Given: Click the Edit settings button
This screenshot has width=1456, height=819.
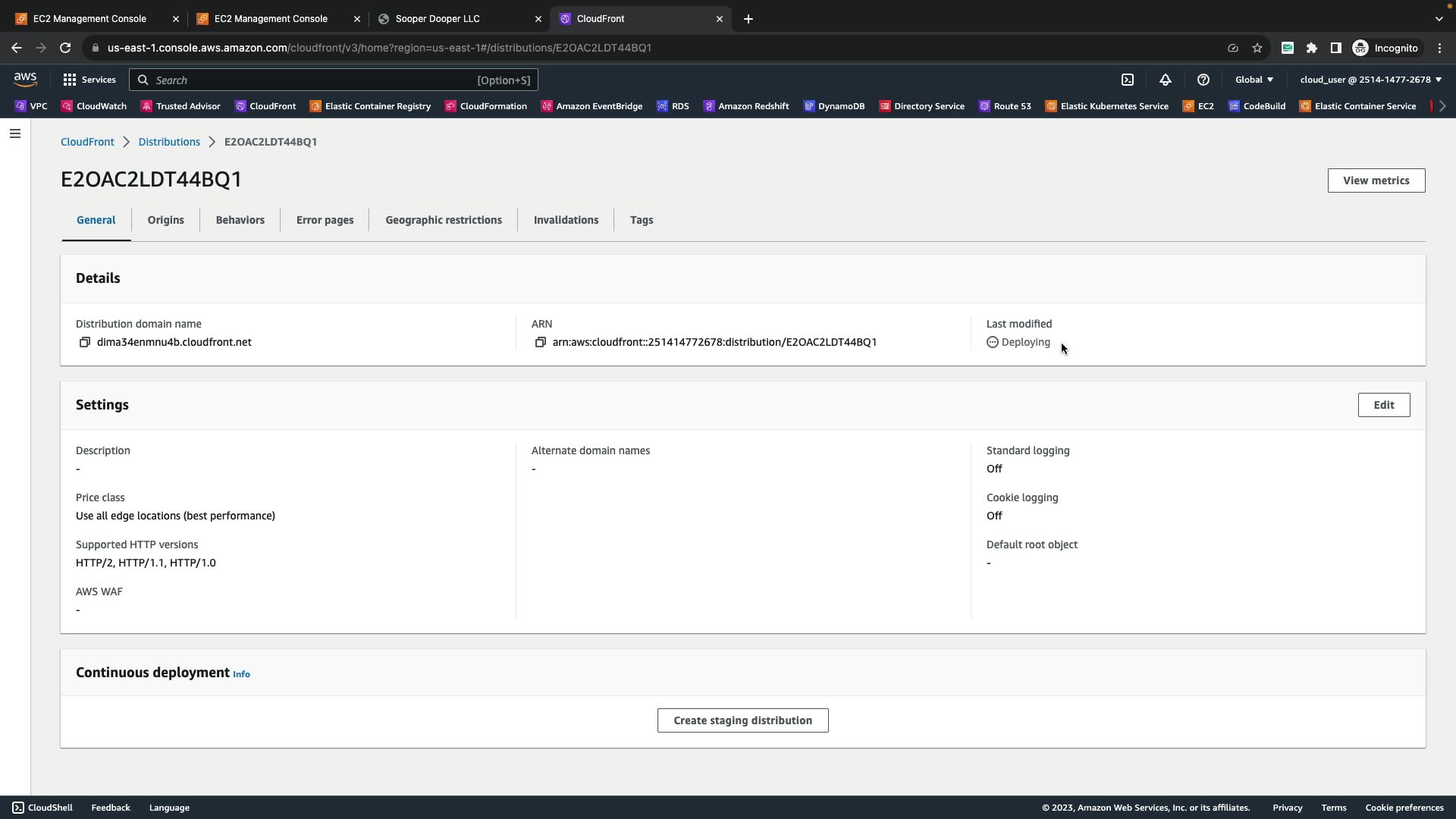Looking at the screenshot, I should [1383, 405].
